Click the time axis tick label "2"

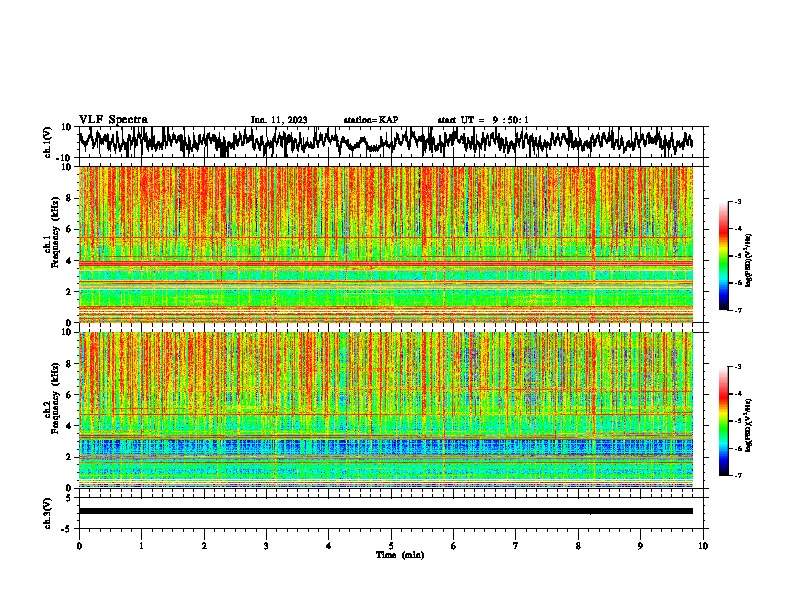tap(204, 546)
